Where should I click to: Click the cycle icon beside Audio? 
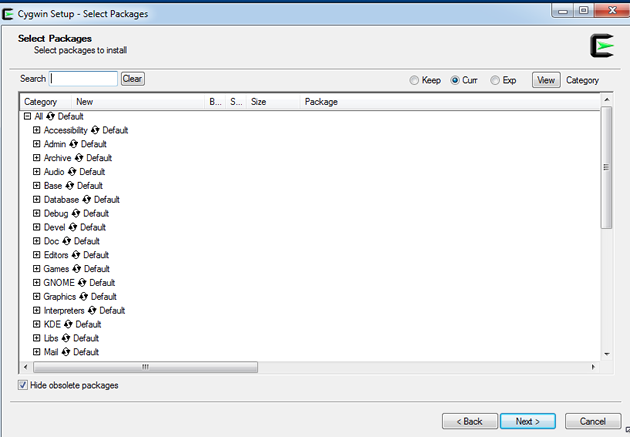(72, 172)
